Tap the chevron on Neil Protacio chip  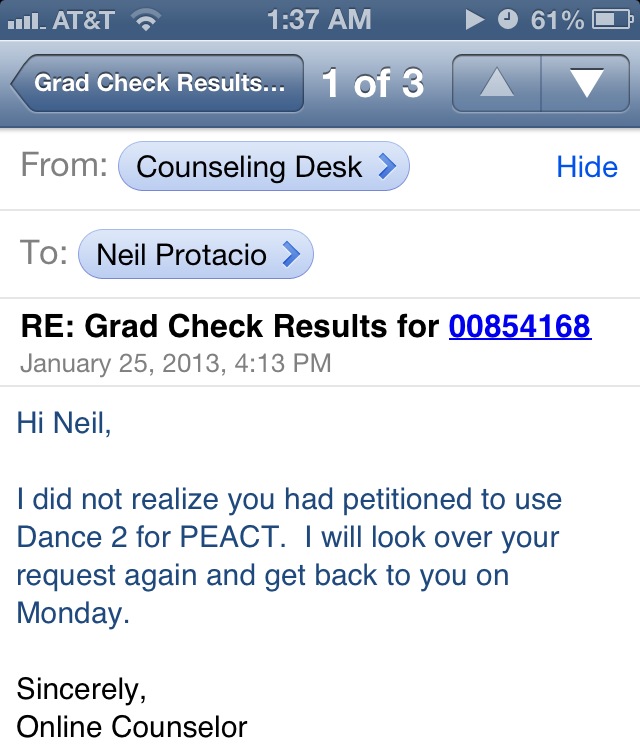tap(291, 254)
